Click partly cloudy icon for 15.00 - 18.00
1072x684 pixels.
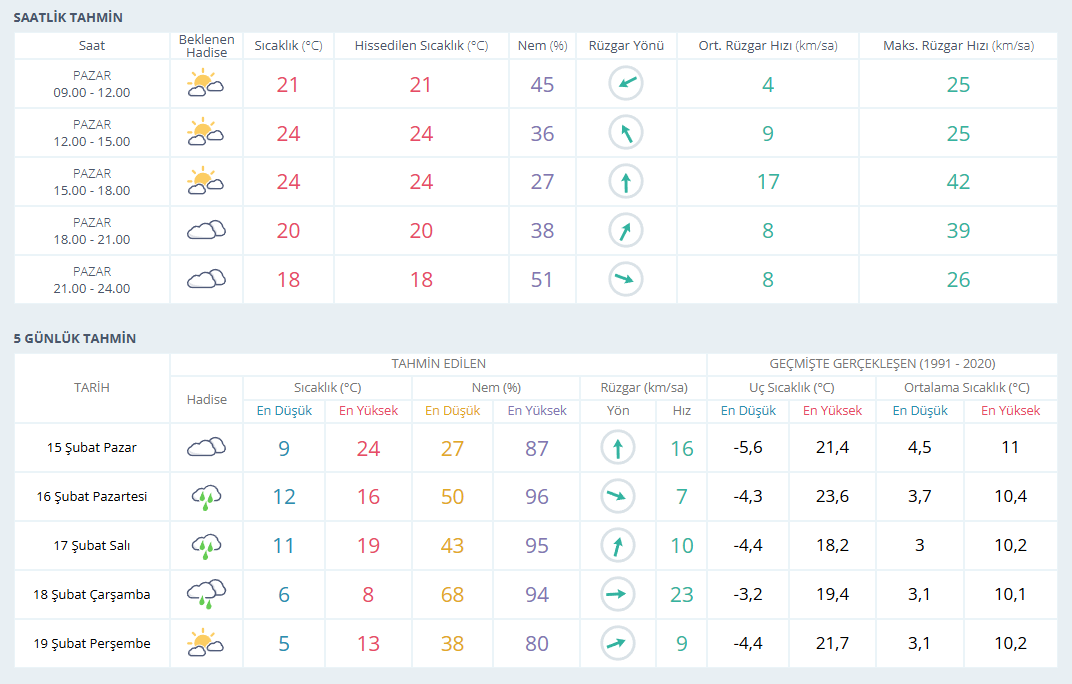point(206,182)
